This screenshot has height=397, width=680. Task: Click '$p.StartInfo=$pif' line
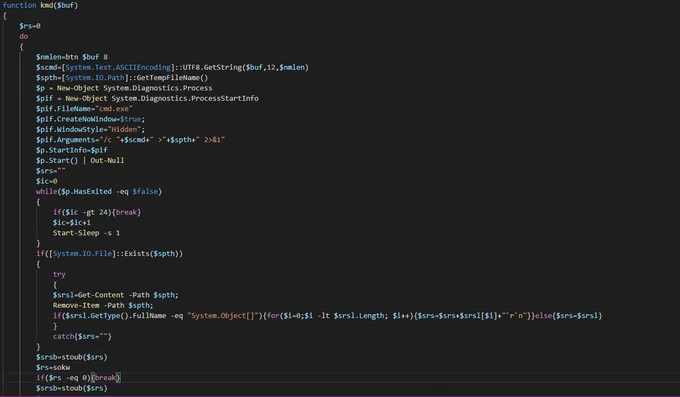click(x=72, y=150)
